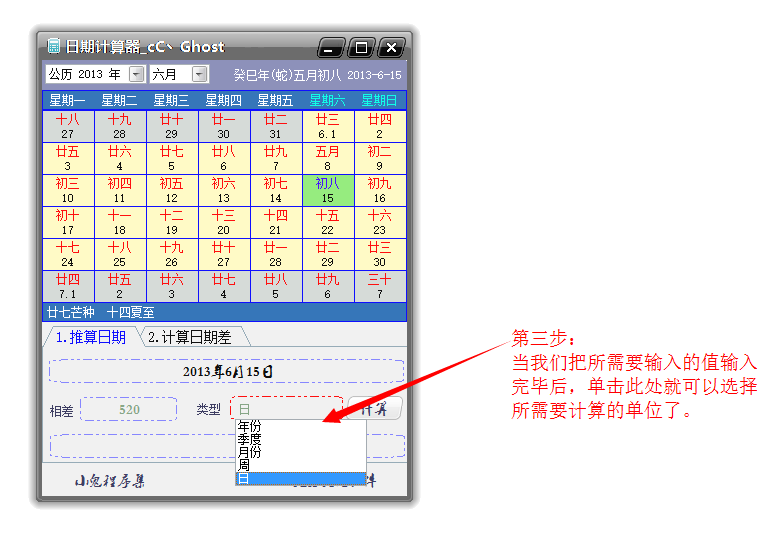Click the calculator app icon in title bar
The height and width of the screenshot is (544, 771).
(54, 46)
